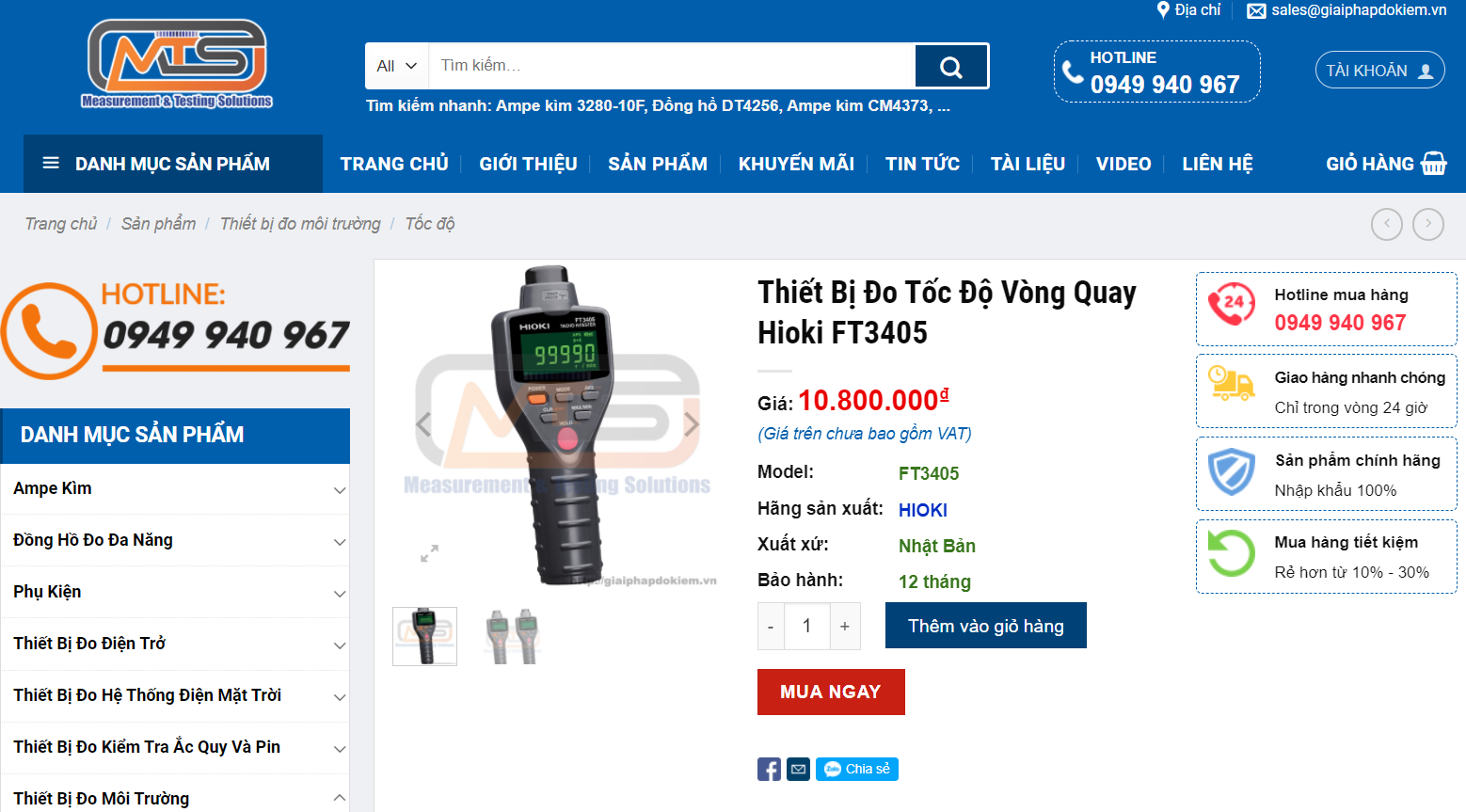Share product via email envelope icon

coord(798,770)
